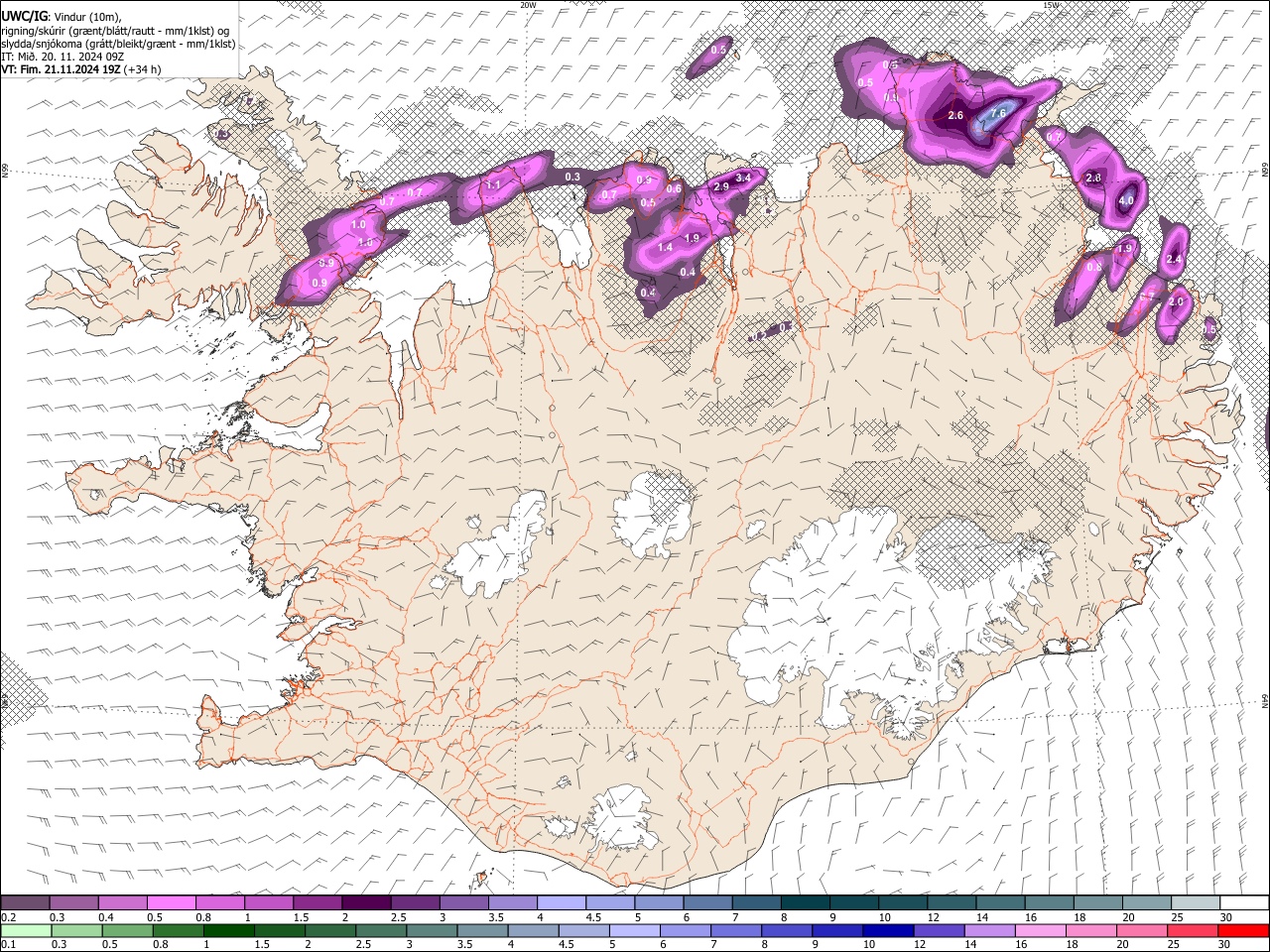Viewport: 1270px width, 952px height.
Task: Click the 20W longitude label
Action: (x=527, y=5)
